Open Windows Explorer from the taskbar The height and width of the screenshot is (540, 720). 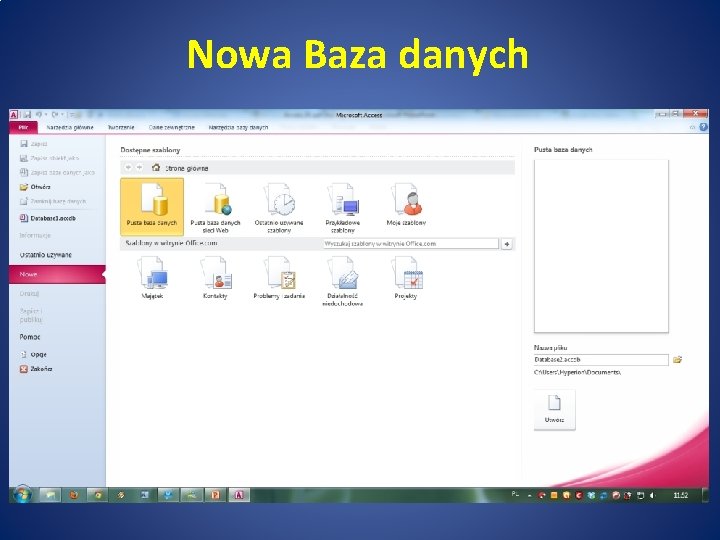click(x=50, y=495)
